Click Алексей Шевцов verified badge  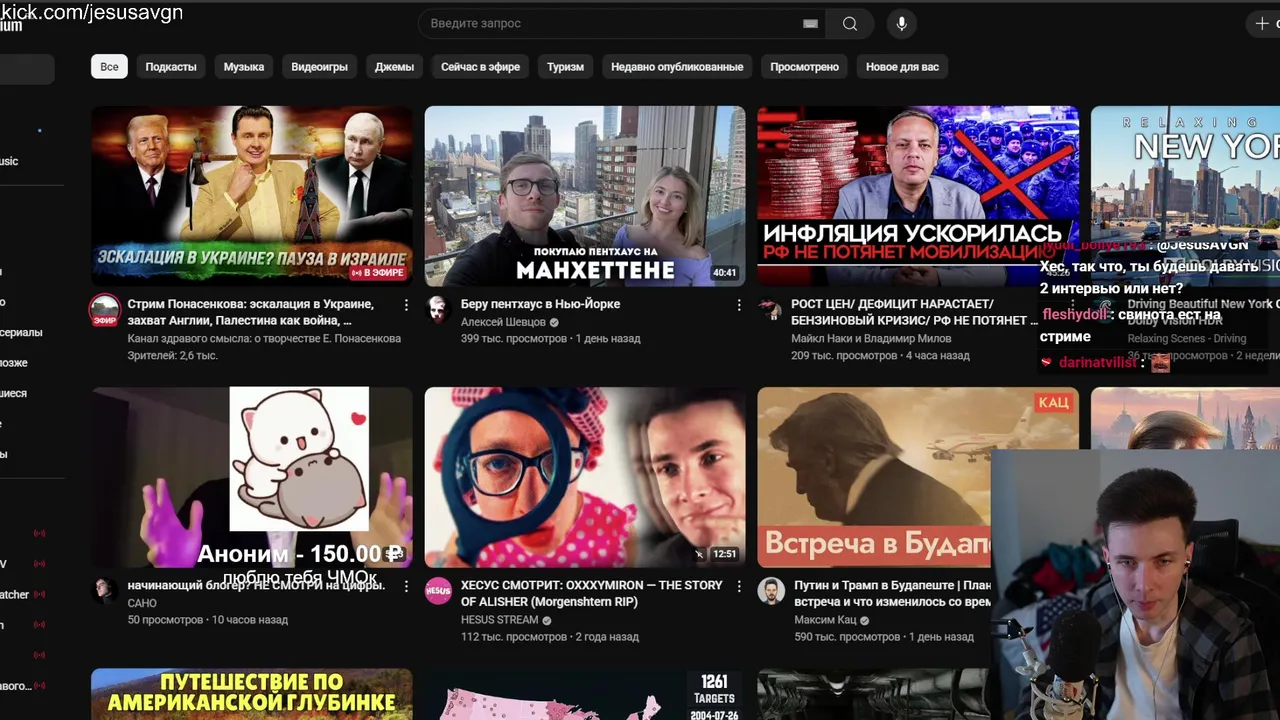(554, 322)
